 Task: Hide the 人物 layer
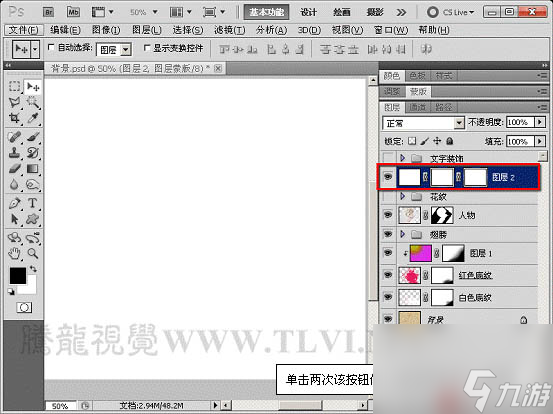[x=388, y=215]
